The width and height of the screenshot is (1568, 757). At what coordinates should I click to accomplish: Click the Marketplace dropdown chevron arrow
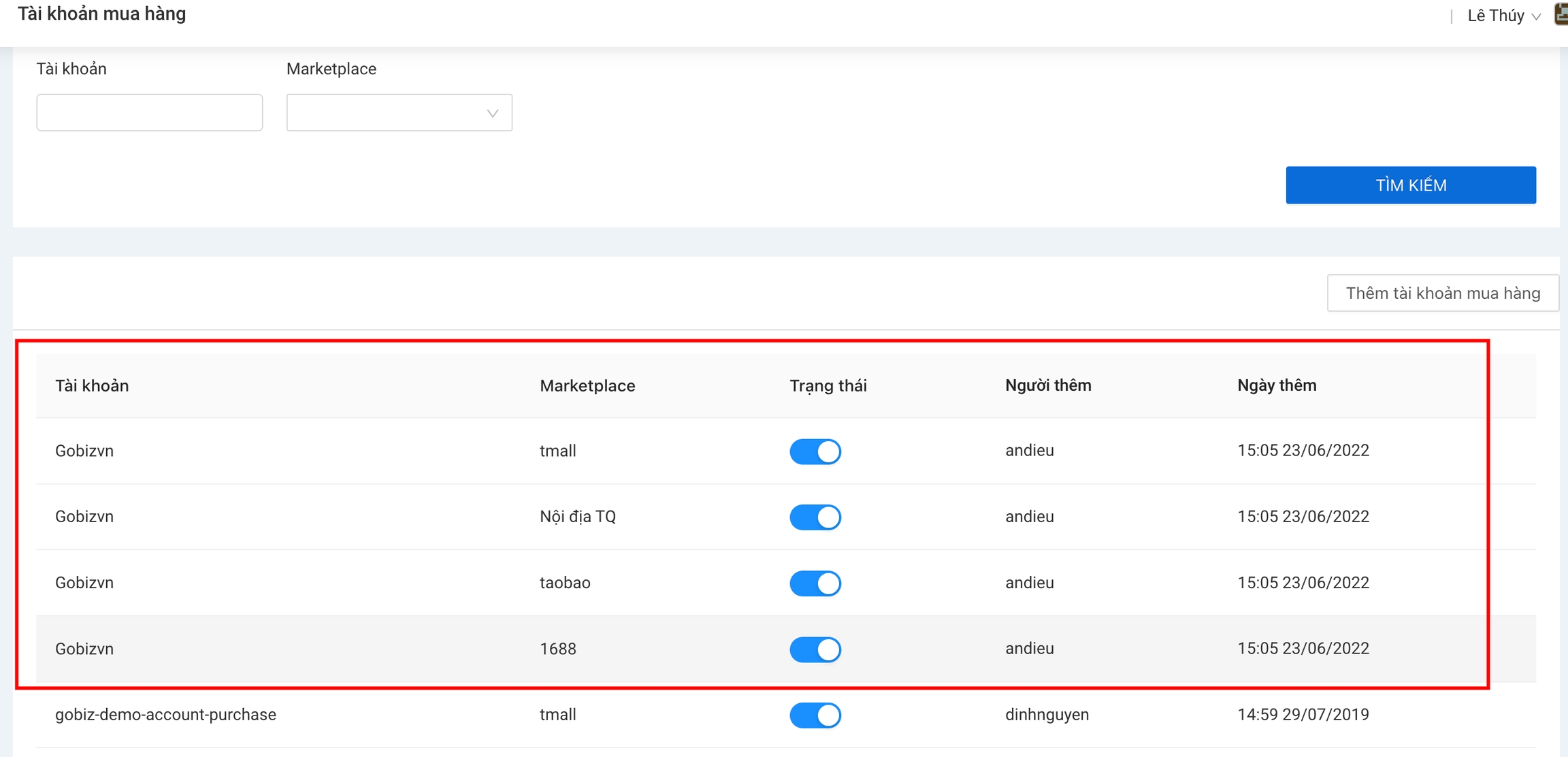pyautogui.click(x=493, y=113)
